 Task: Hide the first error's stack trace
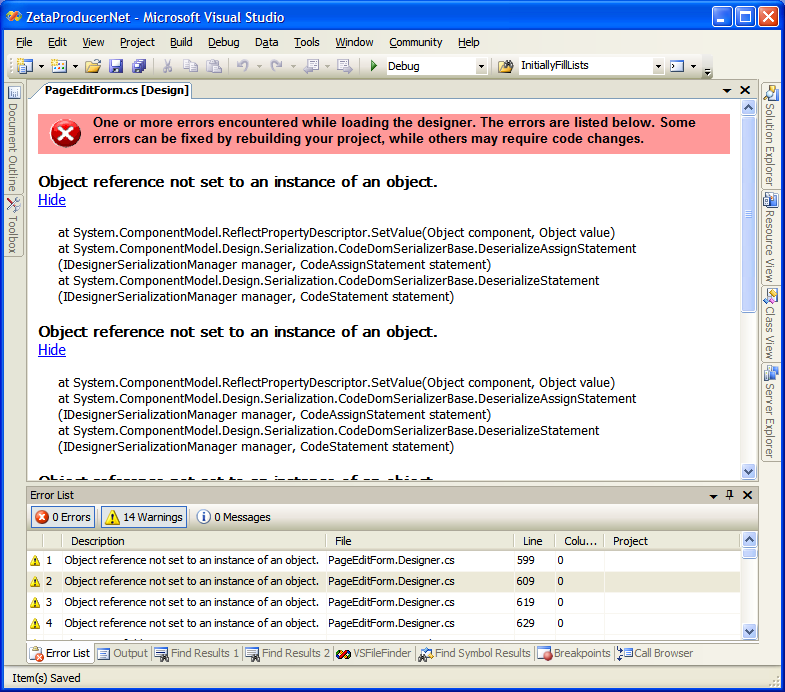[52, 200]
